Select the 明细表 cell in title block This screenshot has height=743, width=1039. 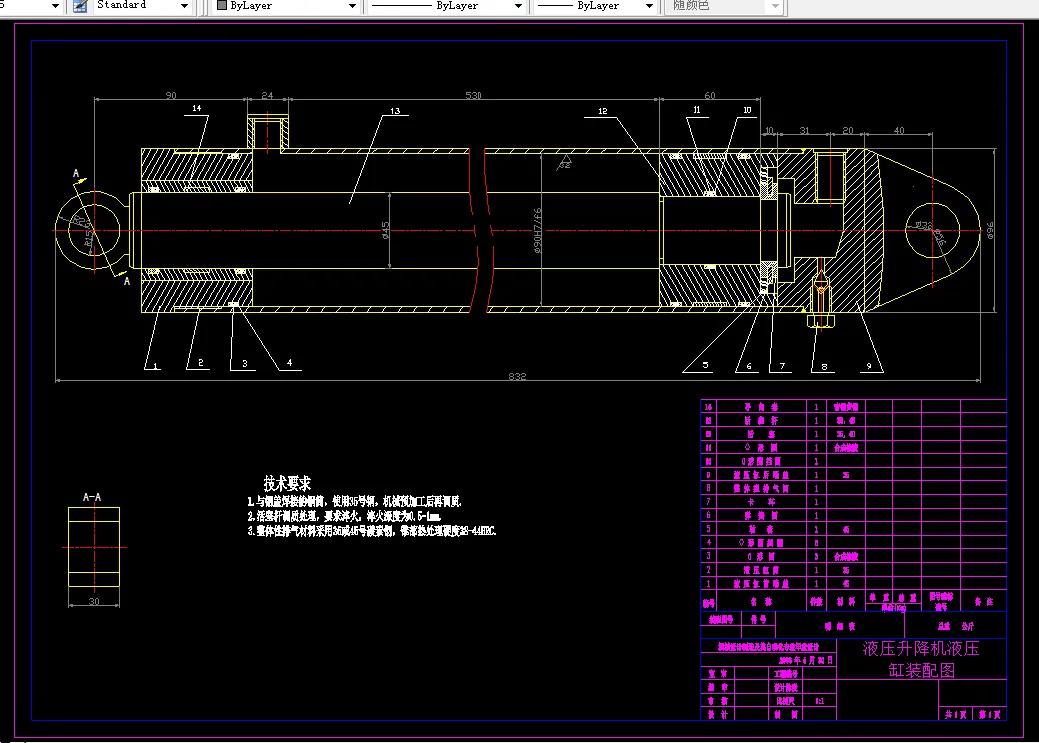click(x=840, y=626)
